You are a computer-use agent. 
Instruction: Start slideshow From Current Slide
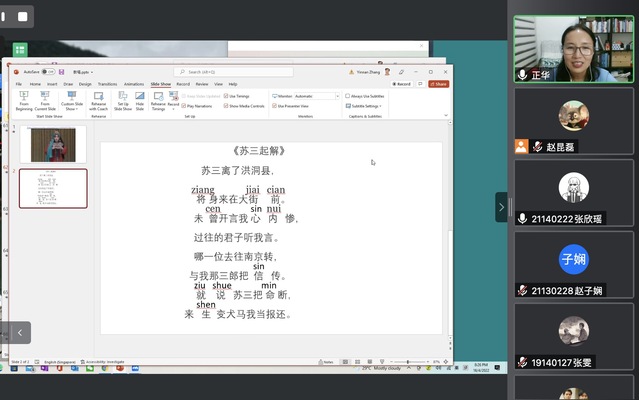coord(45,101)
